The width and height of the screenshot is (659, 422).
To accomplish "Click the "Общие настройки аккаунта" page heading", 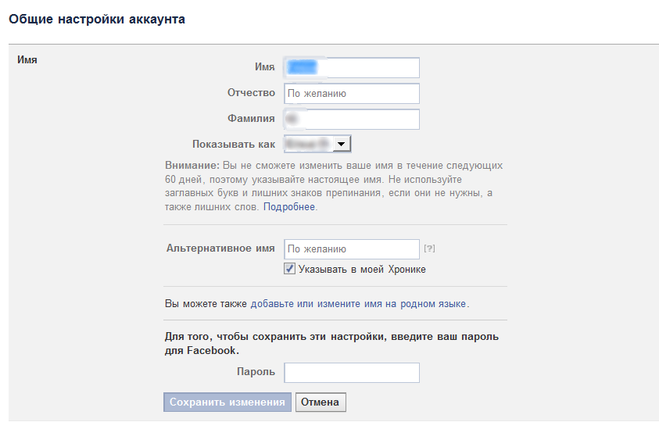I will [96, 19].
